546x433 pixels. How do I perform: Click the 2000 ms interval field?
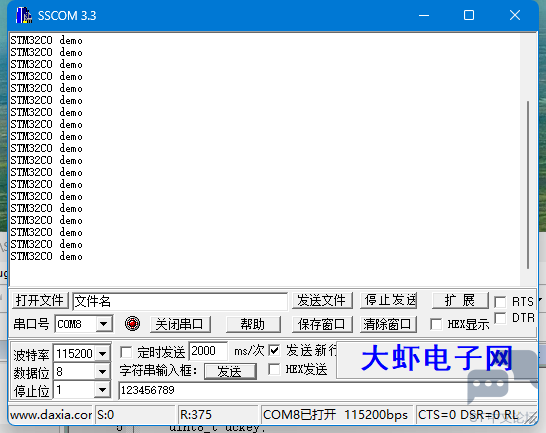coord(208,351)
